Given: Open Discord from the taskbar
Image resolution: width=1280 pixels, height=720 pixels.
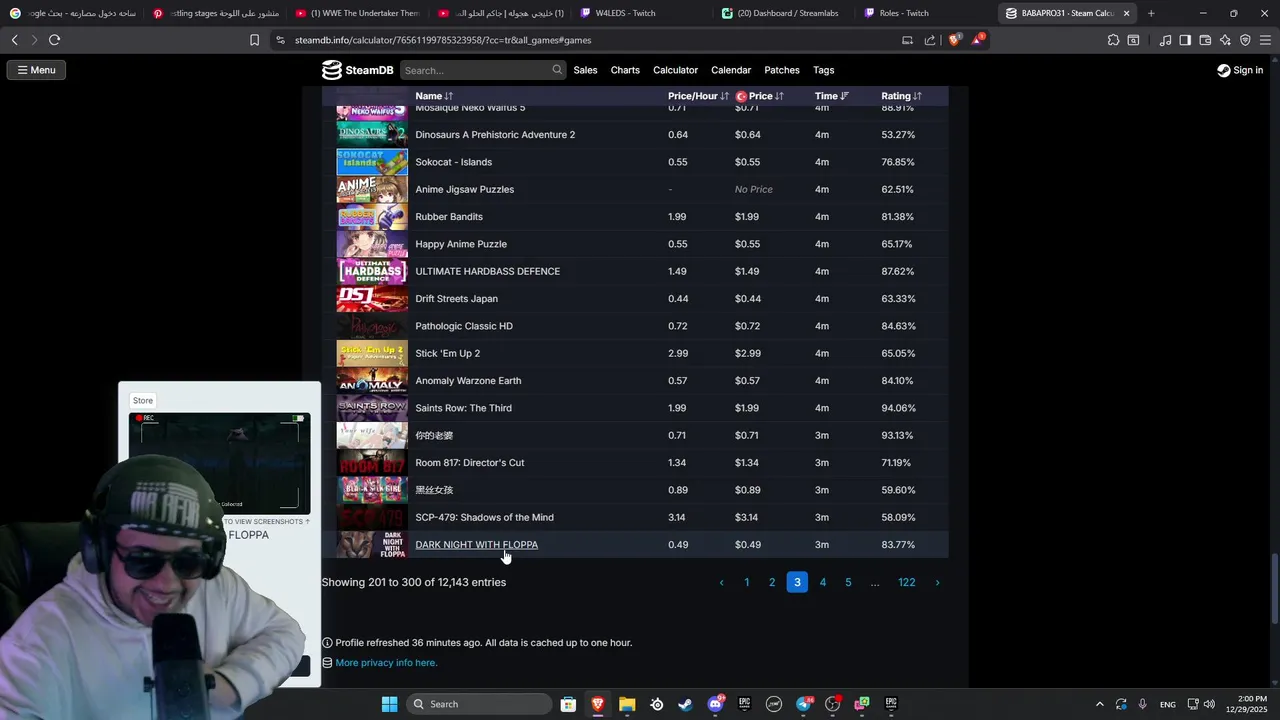Looking at the screenshot, I should [x=715, y=704].
